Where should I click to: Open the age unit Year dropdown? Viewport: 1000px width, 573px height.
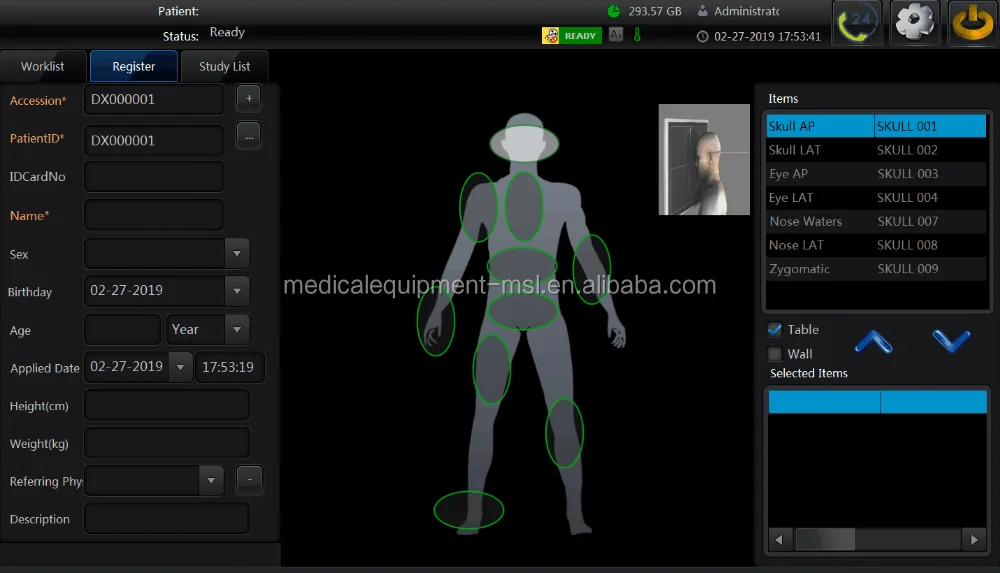tap(237, 329)
